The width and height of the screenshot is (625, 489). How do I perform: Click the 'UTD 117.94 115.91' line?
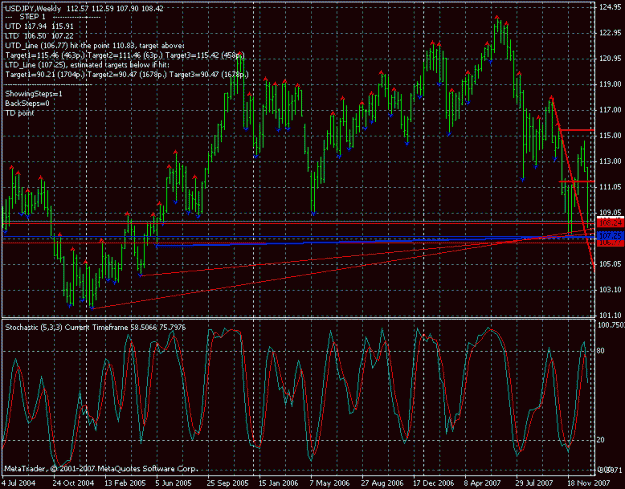tap(39, 26)
